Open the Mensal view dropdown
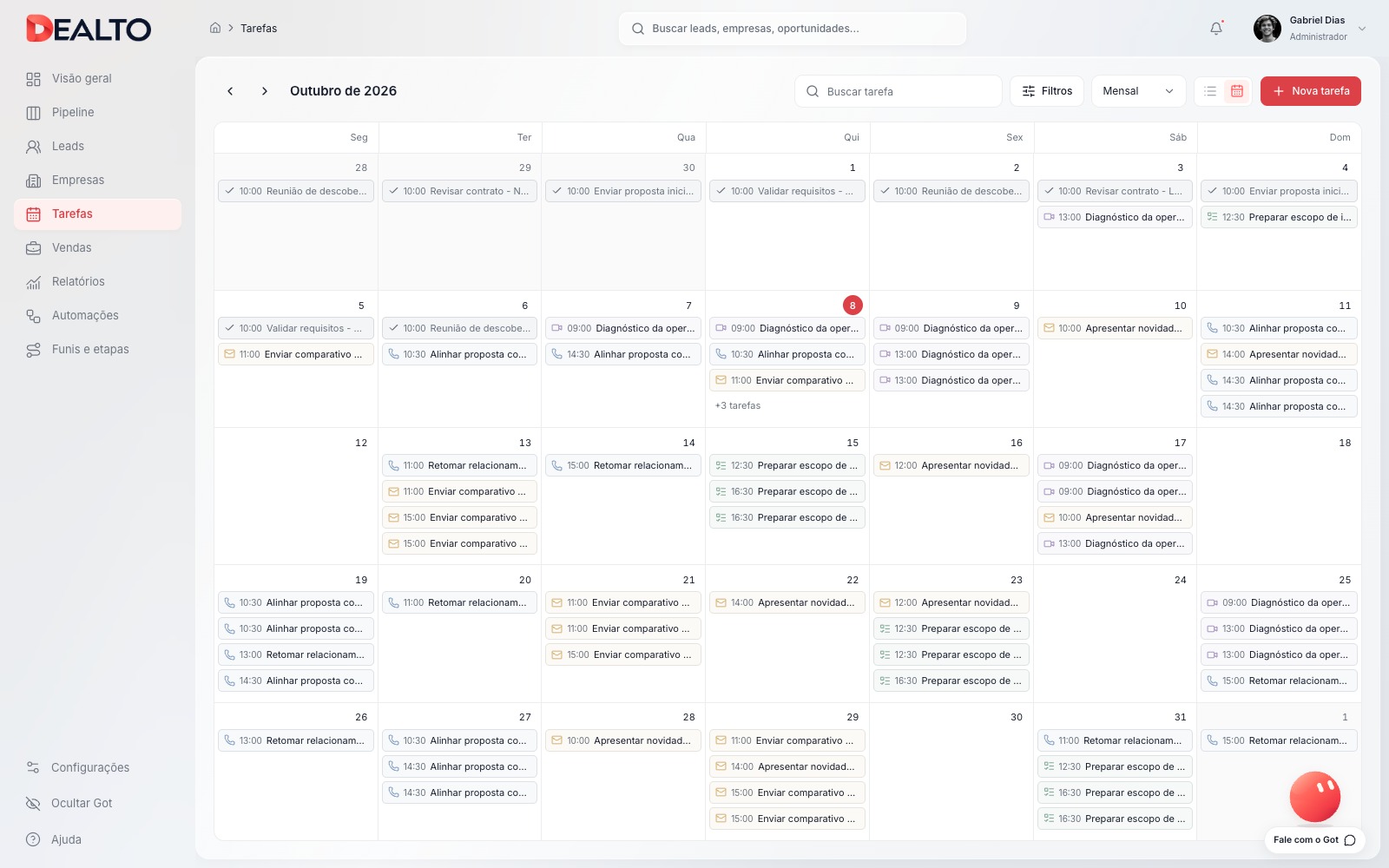Screen dimensions: 1389x868 click(1138, 91)
